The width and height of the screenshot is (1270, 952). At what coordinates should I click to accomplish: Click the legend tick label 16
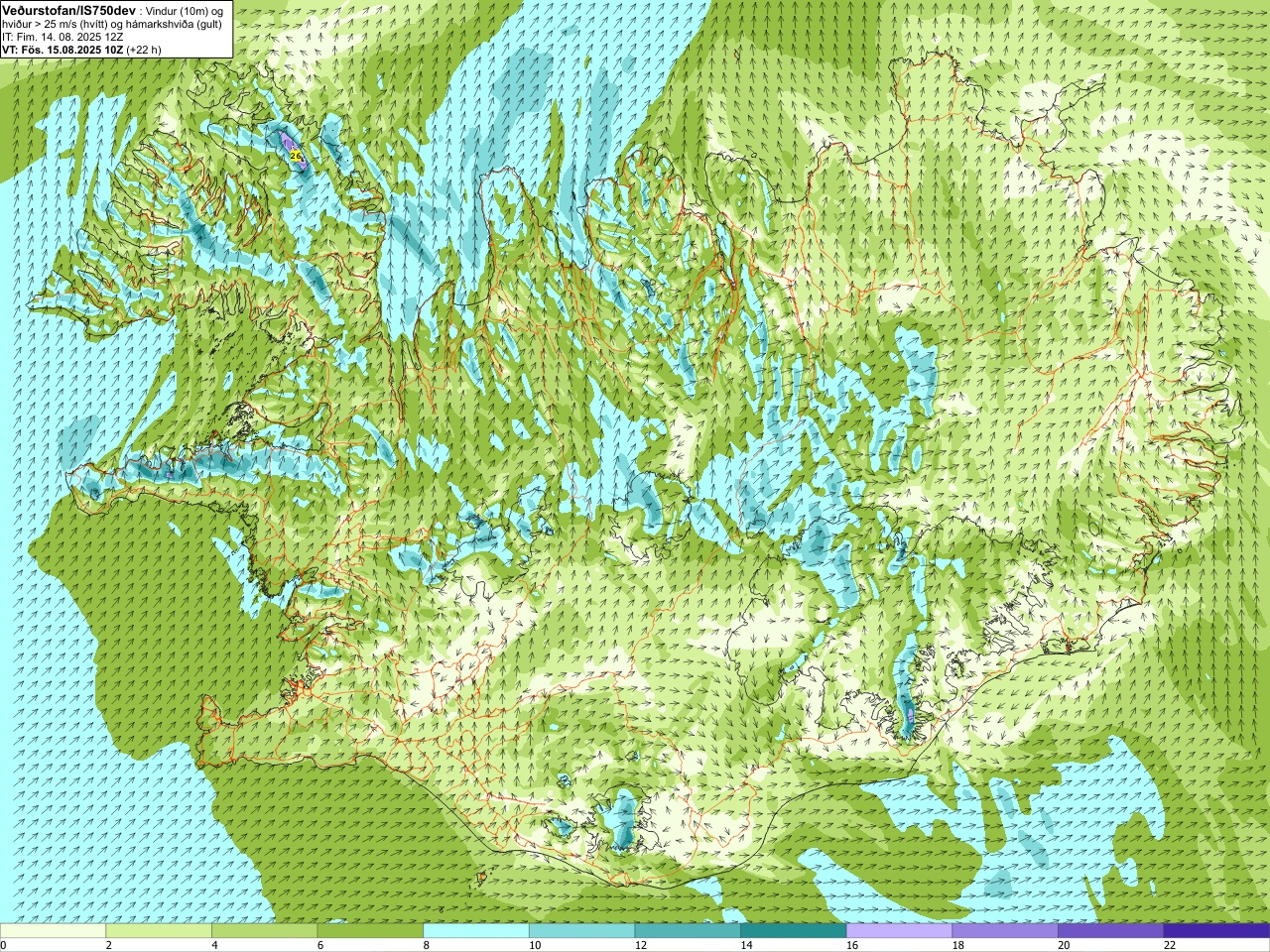tap(852, 945)
